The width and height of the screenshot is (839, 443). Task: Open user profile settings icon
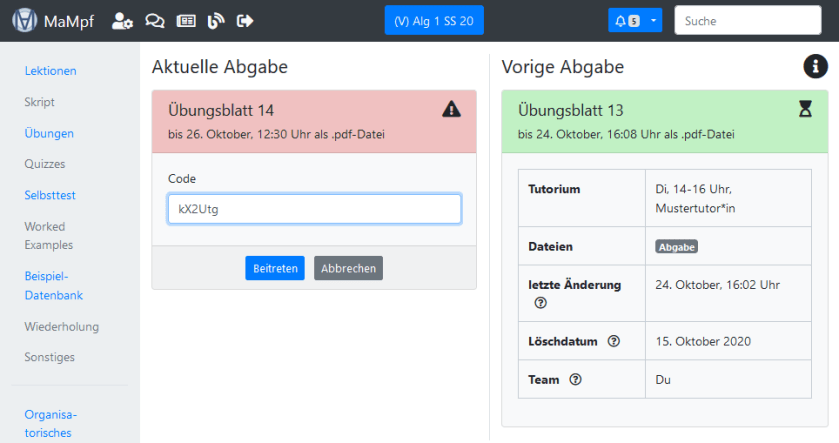click(122, 20)
